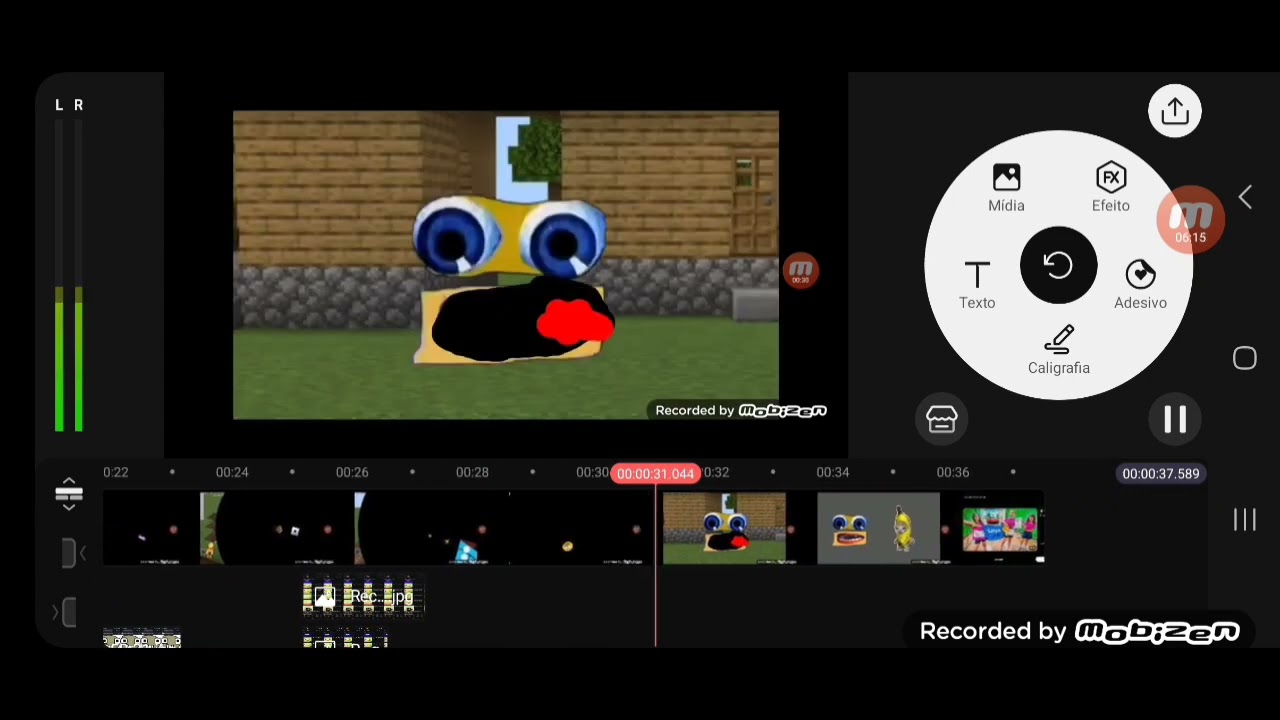Expand the timeline track view
The height and width of the screenshot is (720, 1280).
(x=69, y=492)
